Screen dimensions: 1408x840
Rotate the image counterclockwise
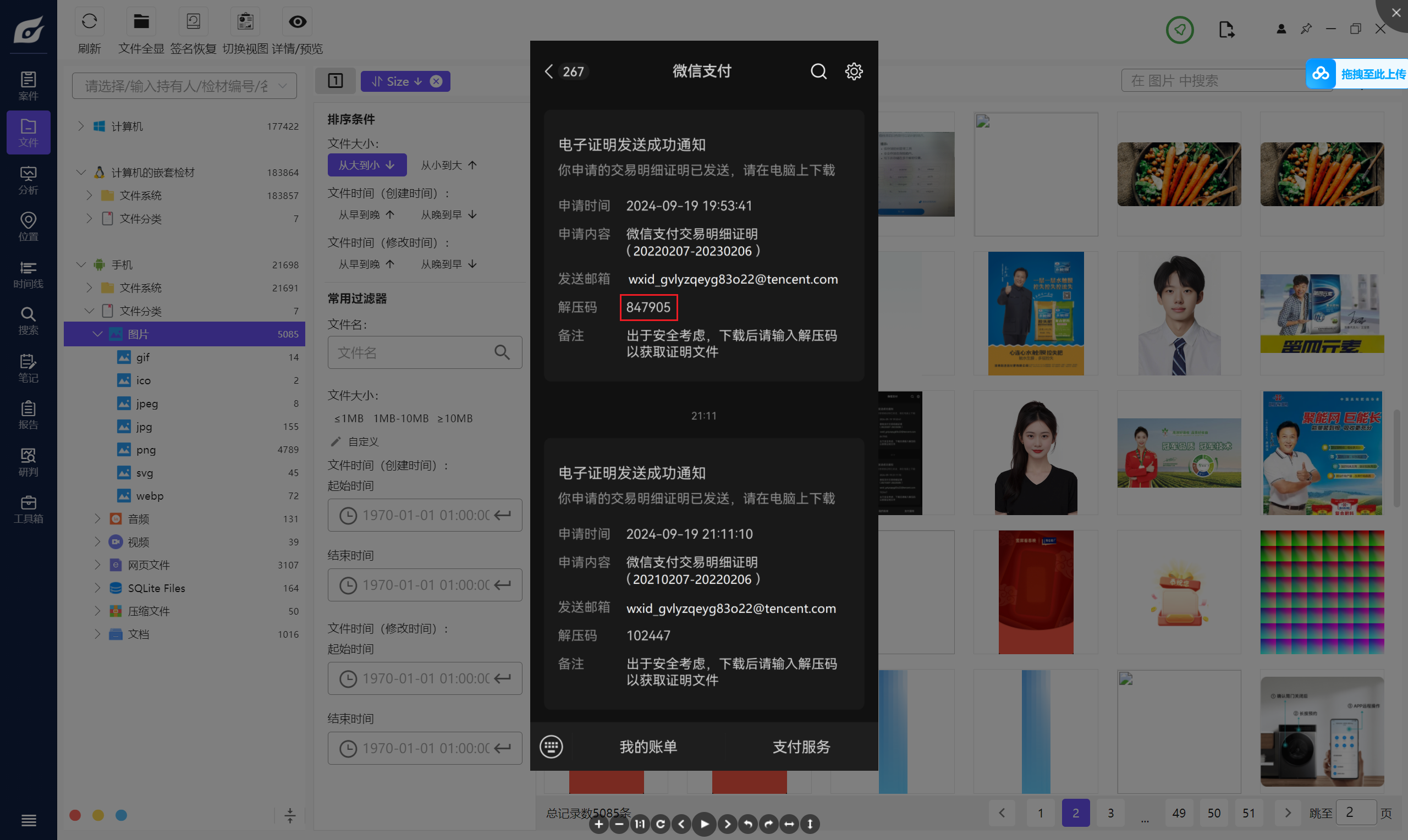[x=748, y=824]
